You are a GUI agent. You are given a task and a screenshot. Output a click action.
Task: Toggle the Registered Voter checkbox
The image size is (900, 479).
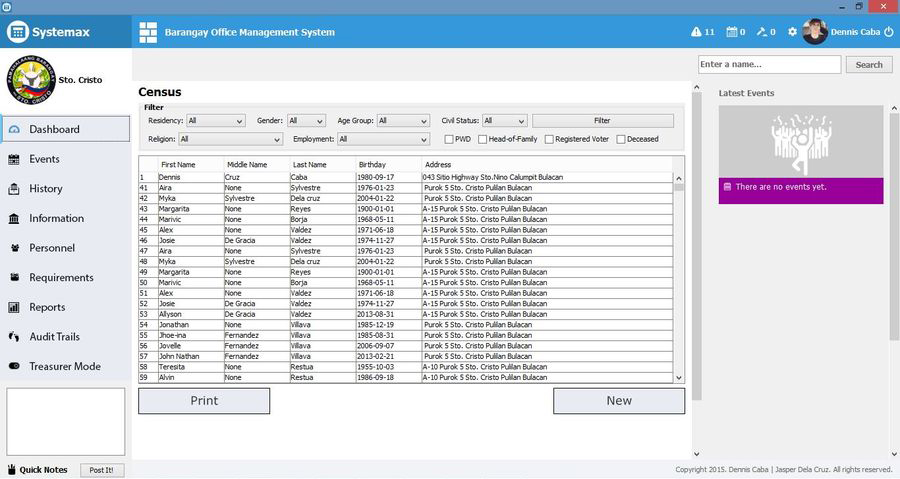(x=550, y=139)
